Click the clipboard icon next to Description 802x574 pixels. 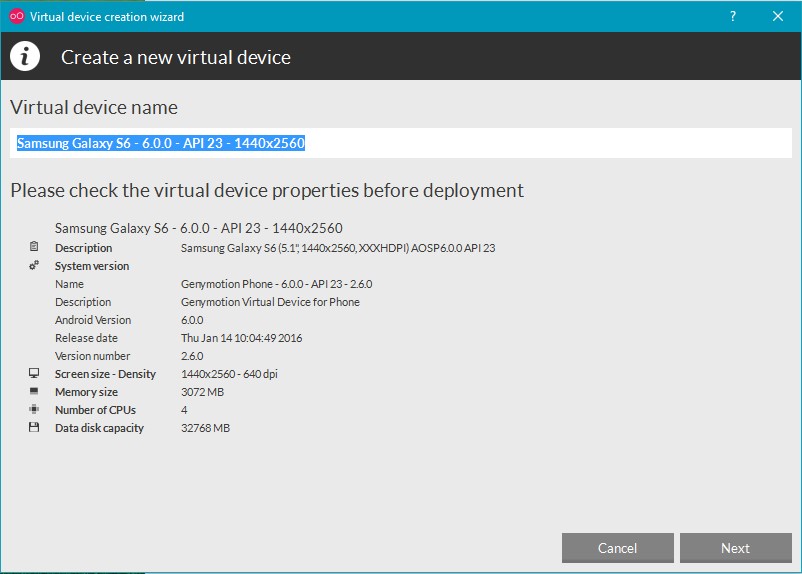click(34, 246)
